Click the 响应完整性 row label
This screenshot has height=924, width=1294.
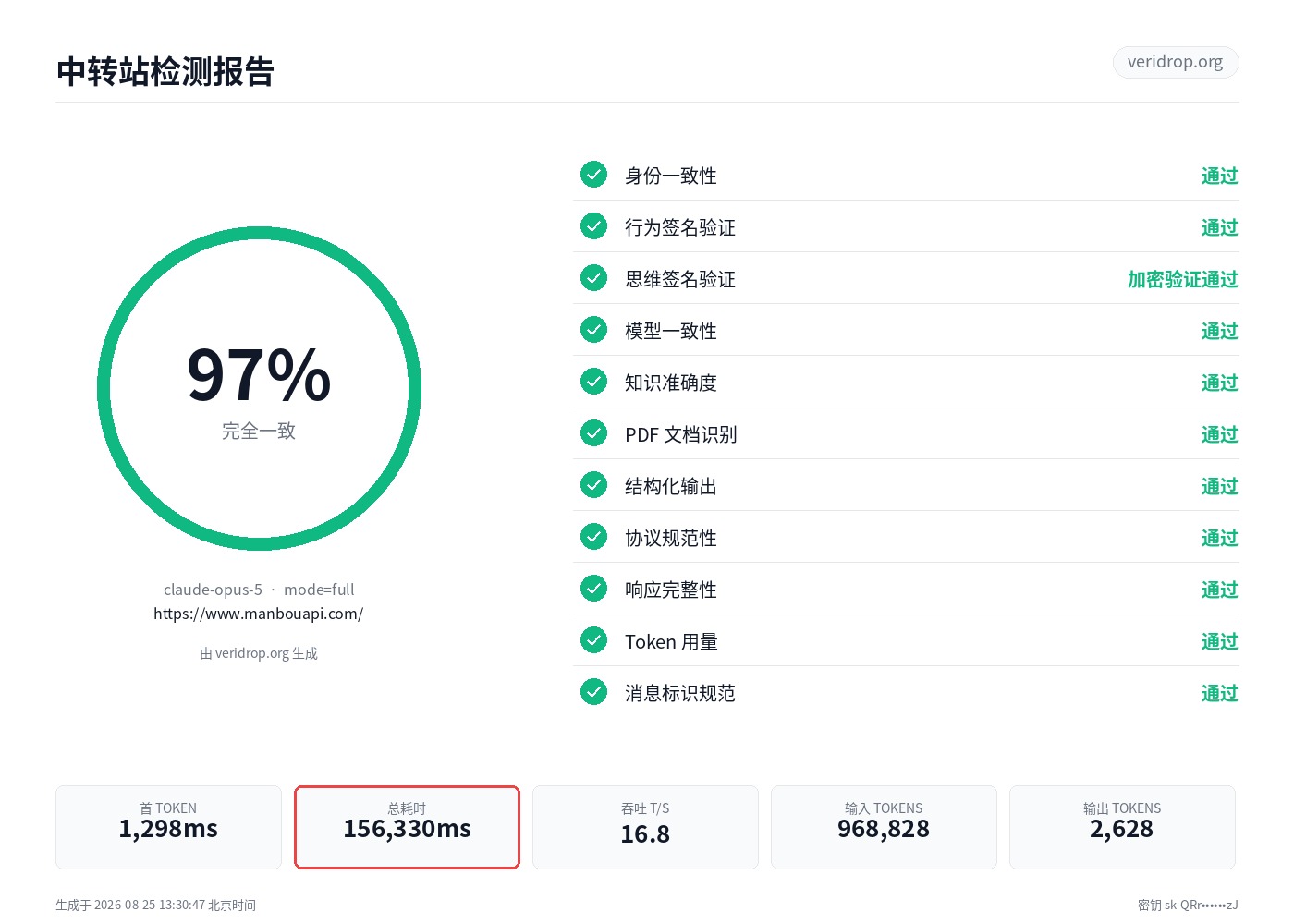point(671,590)
